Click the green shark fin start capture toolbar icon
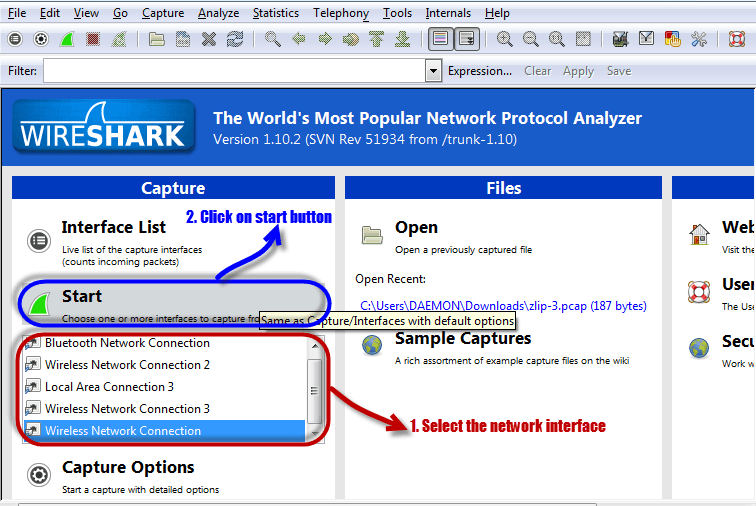Image resolution: width=756 pixels, height=506 pixels. pos(66,39)
